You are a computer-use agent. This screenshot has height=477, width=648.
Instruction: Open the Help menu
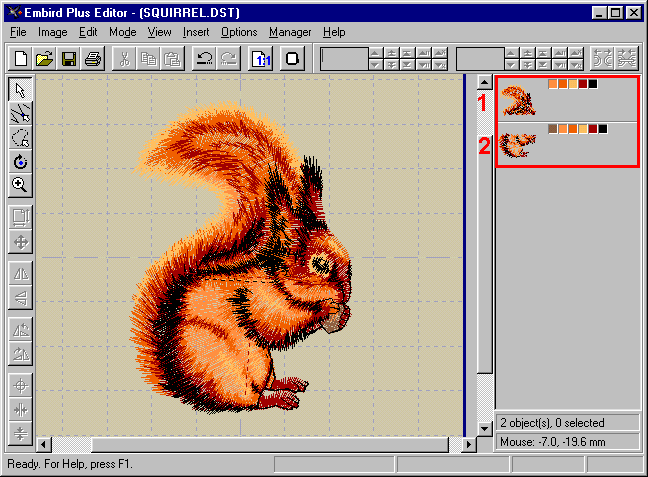(334, 32)
